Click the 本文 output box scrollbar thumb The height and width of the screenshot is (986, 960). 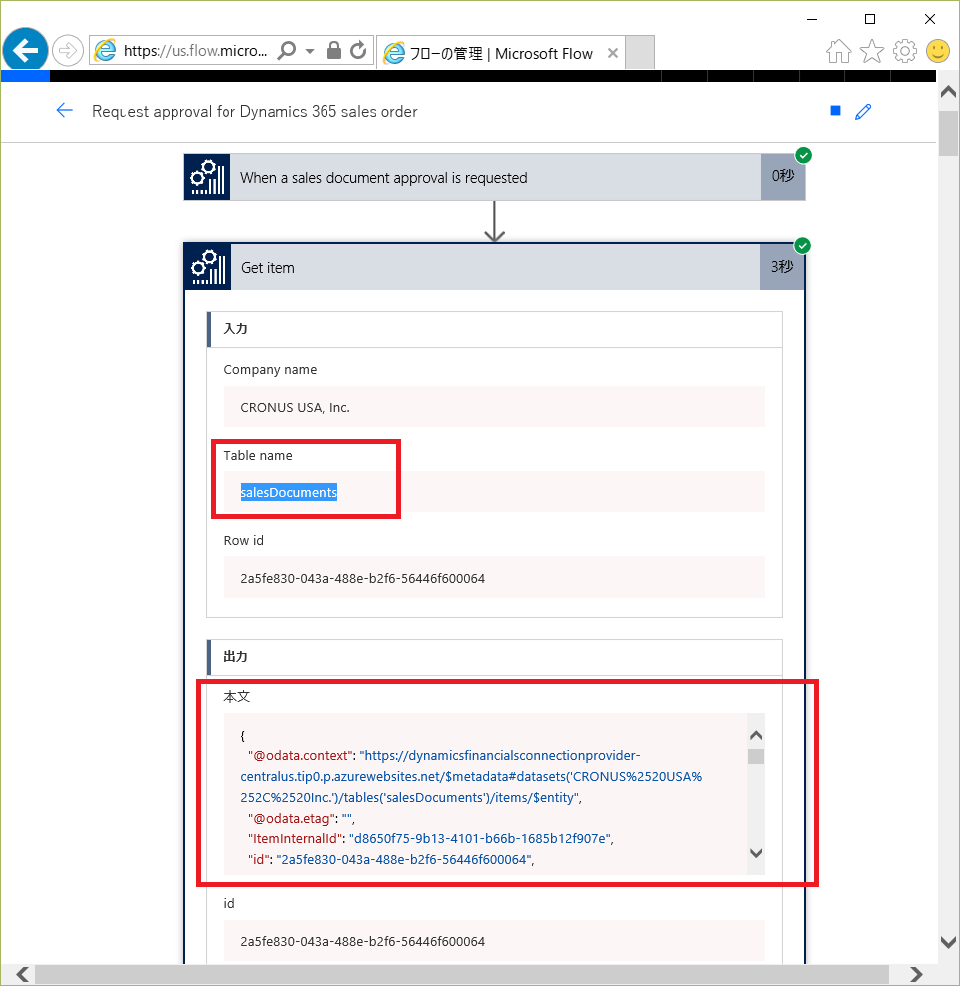756,756
